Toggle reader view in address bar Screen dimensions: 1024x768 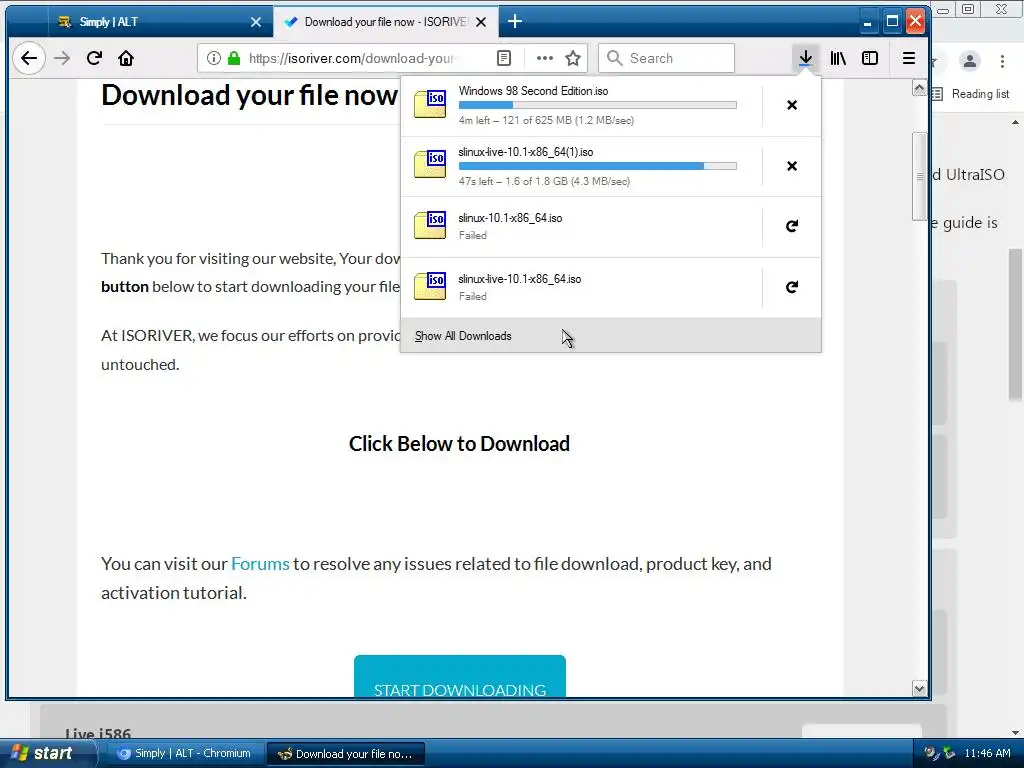504,58
